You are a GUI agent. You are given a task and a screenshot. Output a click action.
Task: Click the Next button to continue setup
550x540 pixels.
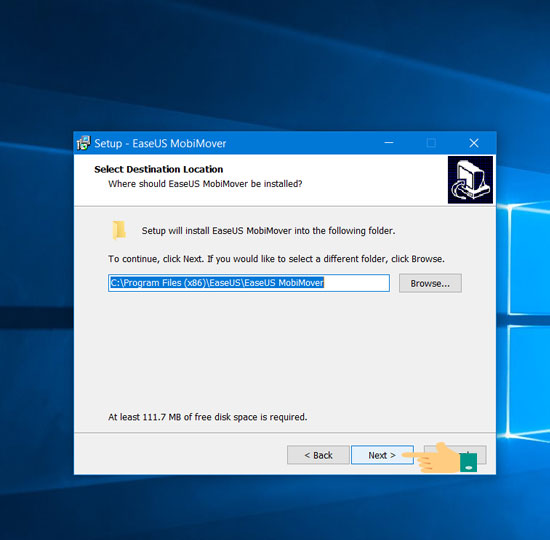(382, 455)
